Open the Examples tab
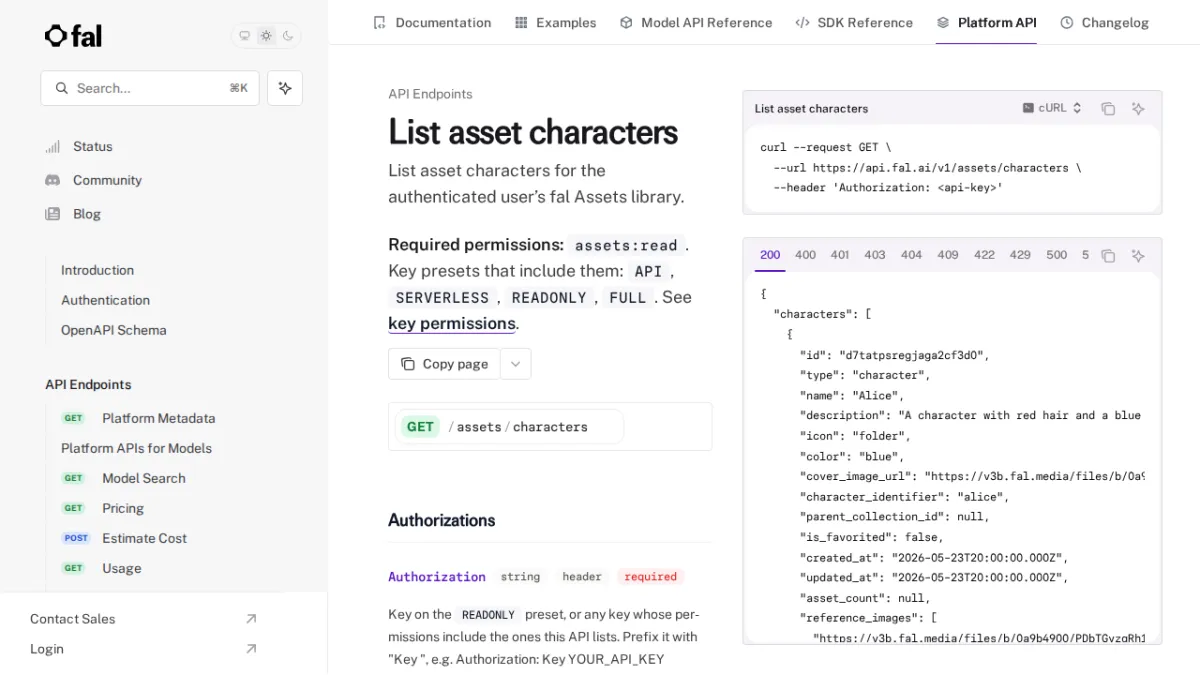 click(555, 22)
